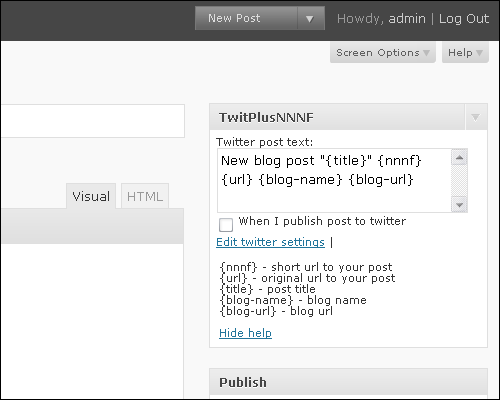Click the New Post button
This screenshot has height=400, width=500.
pyautogui.click(x=246, y=18)
